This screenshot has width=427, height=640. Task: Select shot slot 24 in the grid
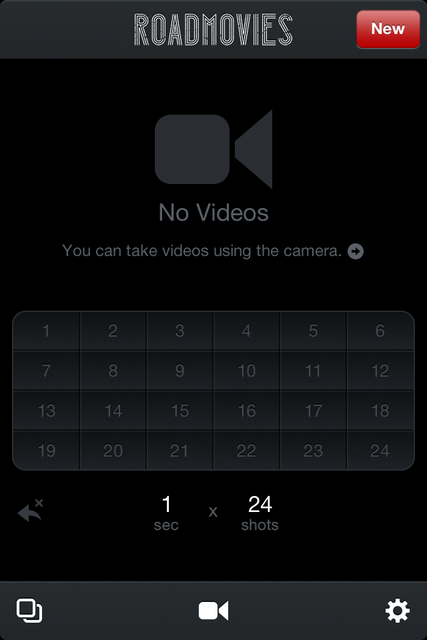(x=380, y=450)
